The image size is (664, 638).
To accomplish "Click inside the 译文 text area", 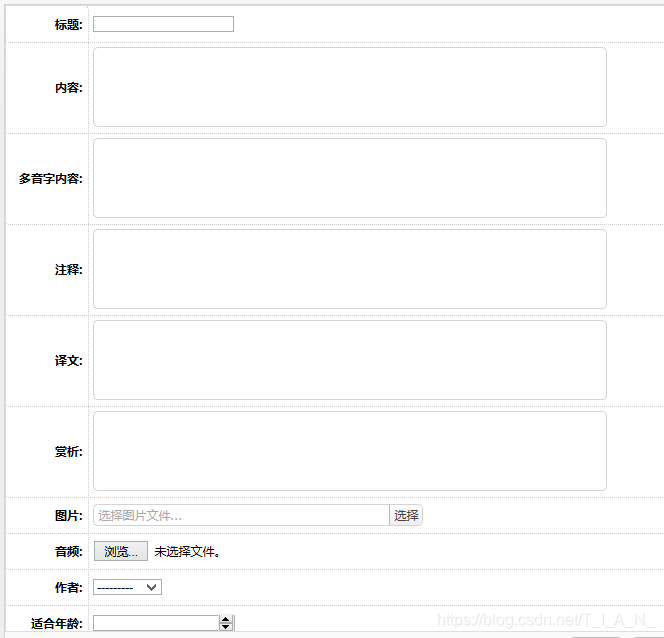I will coord(350,360).
